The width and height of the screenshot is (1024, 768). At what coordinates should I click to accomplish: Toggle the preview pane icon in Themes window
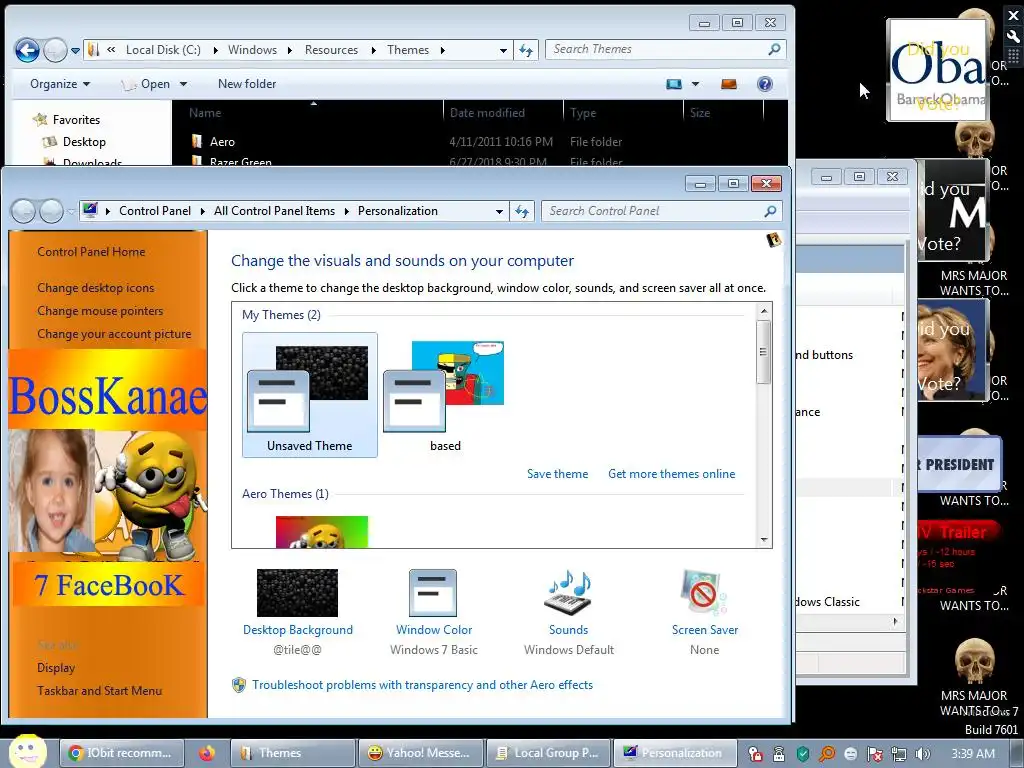pos(729,84)
